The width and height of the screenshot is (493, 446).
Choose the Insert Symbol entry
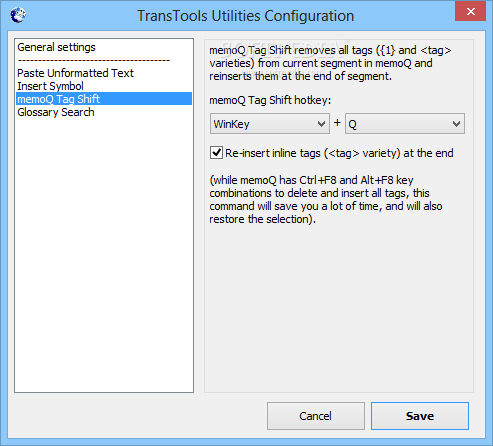[50, 86]
